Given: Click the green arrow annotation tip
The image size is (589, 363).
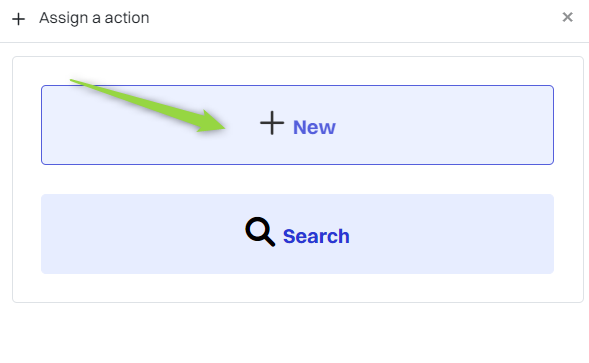Looking at the screenshot, I should [x=222, y=127].
